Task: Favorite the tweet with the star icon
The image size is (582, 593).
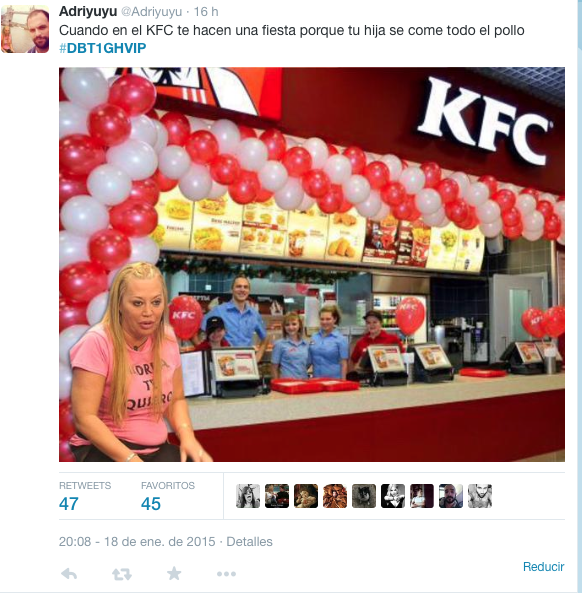Action: [x=174, y=574]
